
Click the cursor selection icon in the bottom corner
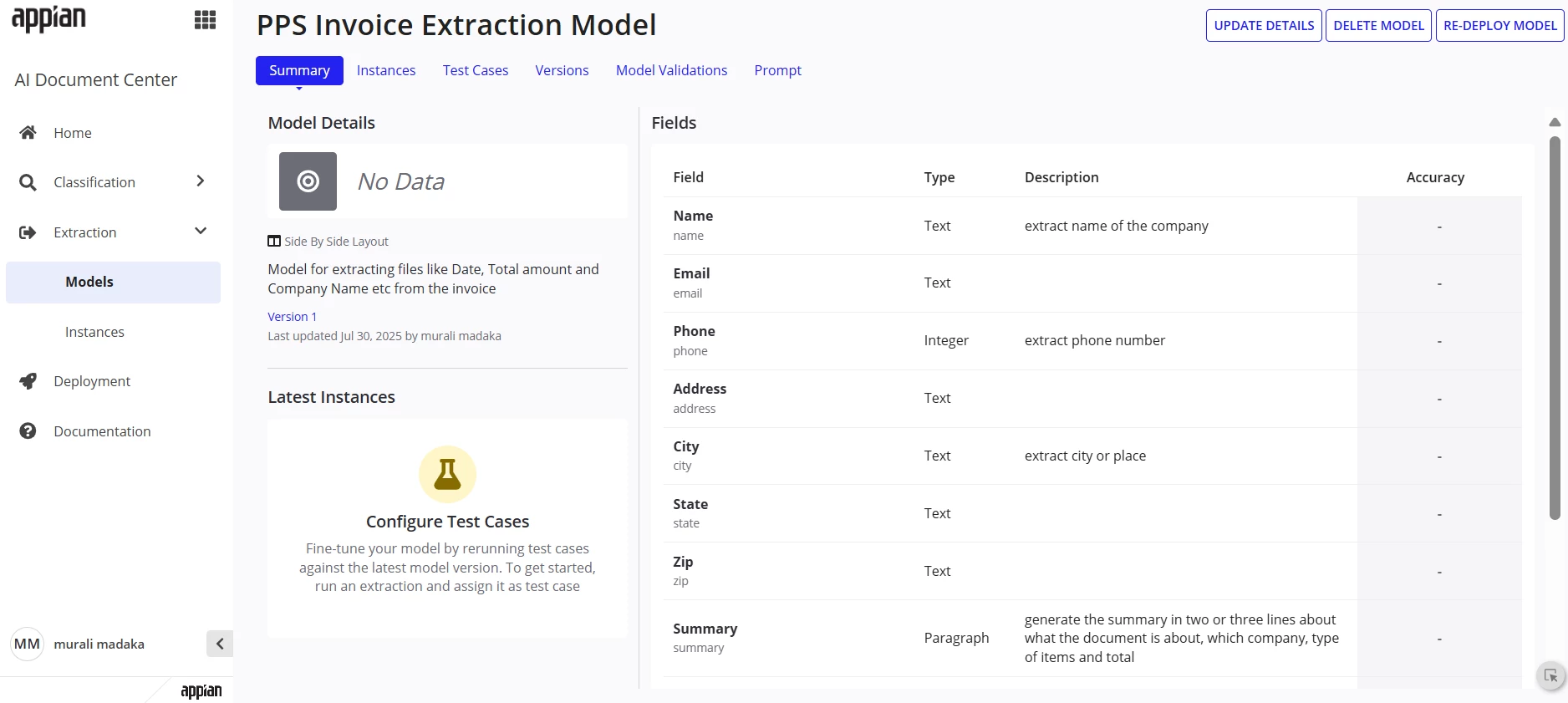(1550, 675)
